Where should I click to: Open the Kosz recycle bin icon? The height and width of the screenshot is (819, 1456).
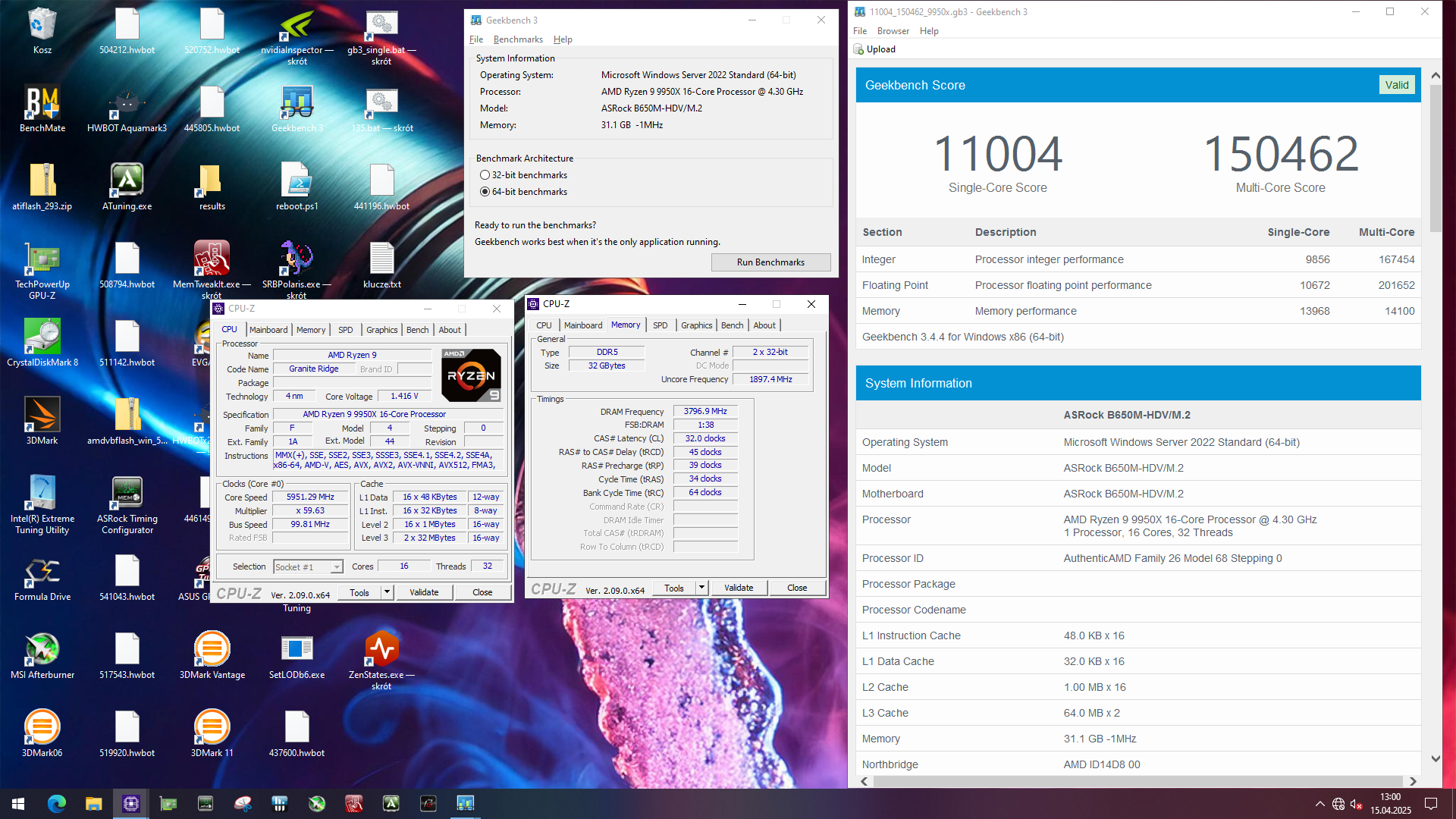pyautogui.click(x=42, y=30)
